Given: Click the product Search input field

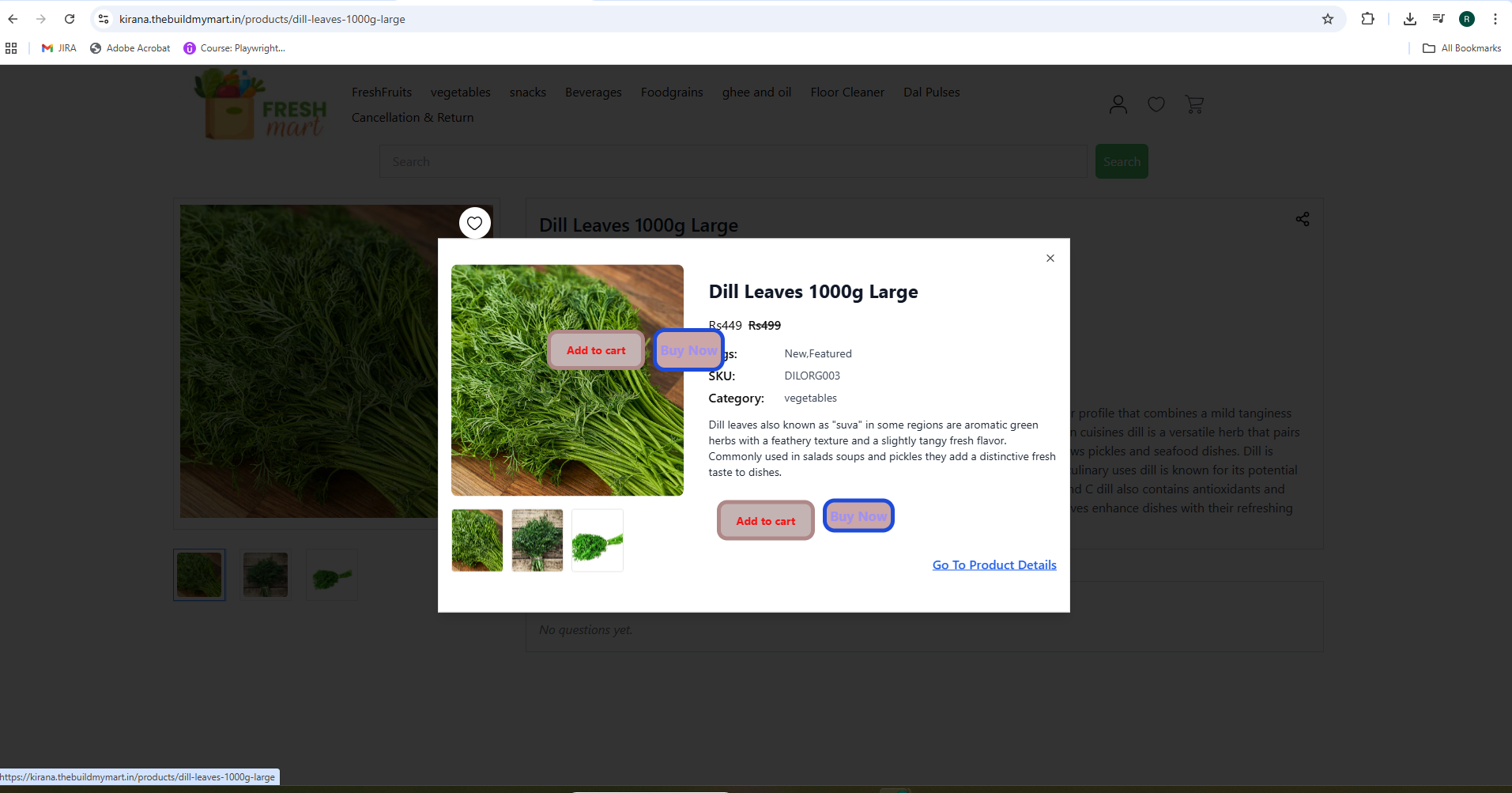Looking at the screenshot, I should click(733, 161).
